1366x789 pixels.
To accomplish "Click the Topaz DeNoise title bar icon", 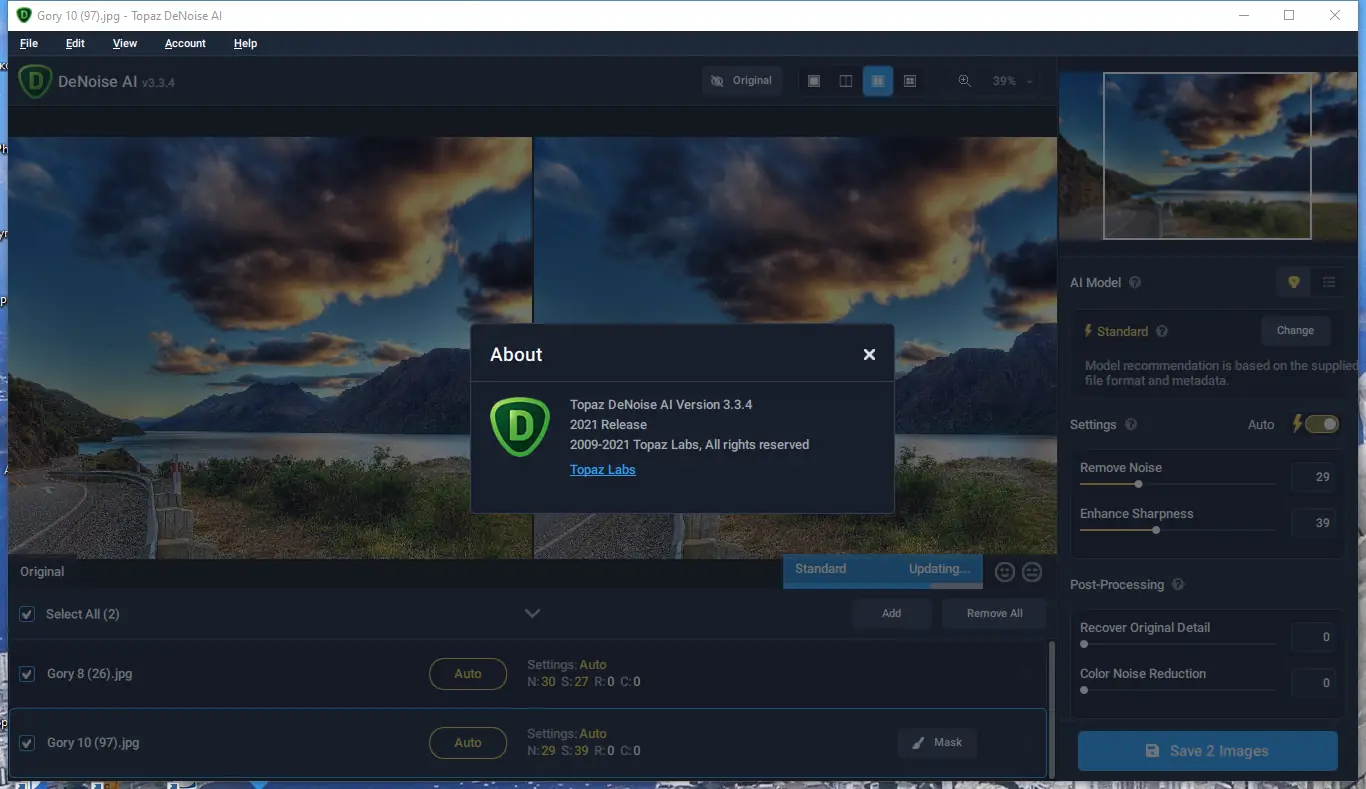I will [24, 15].
